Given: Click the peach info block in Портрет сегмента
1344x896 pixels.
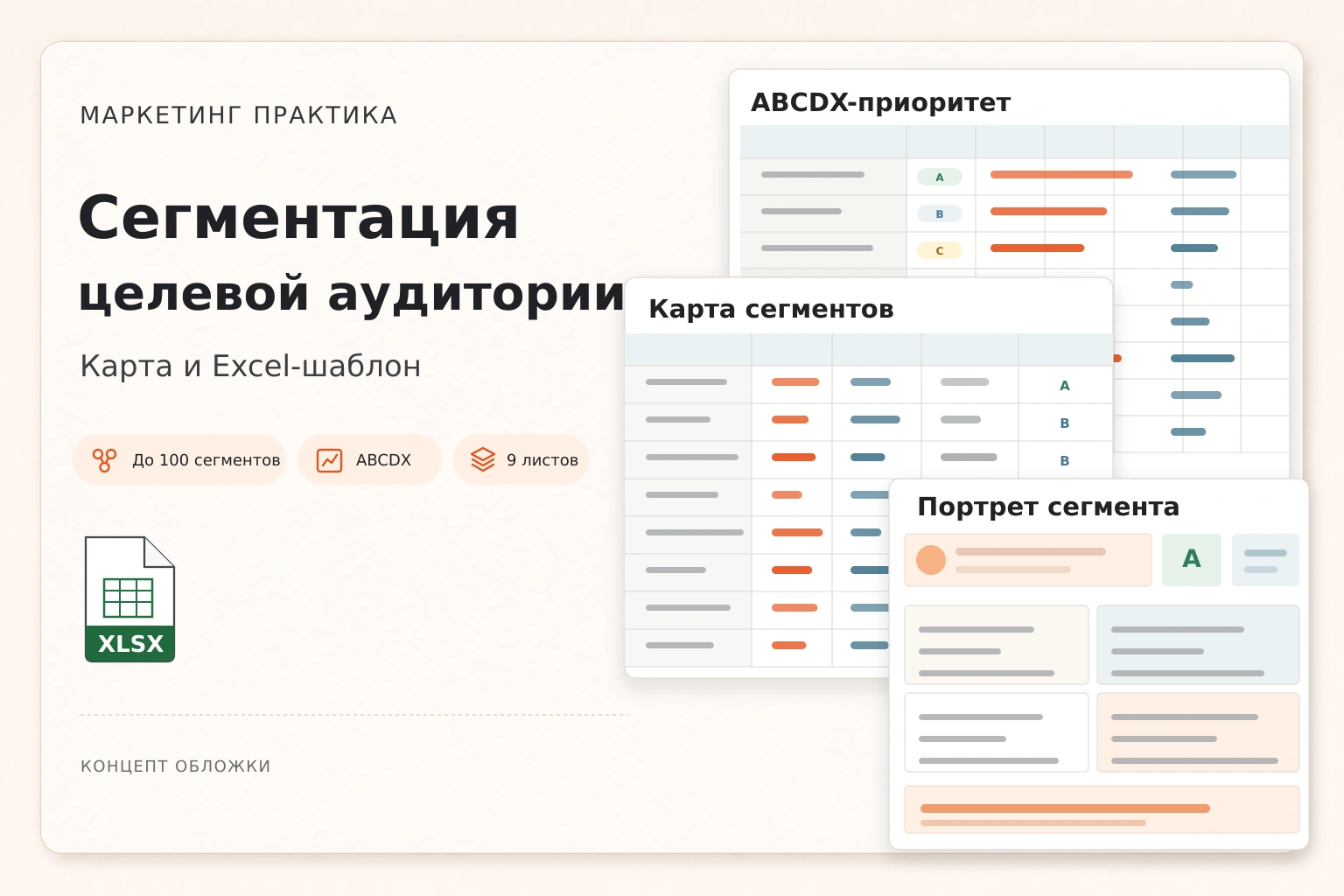Looking at the screenshot, I should (x=1198, y=732).
